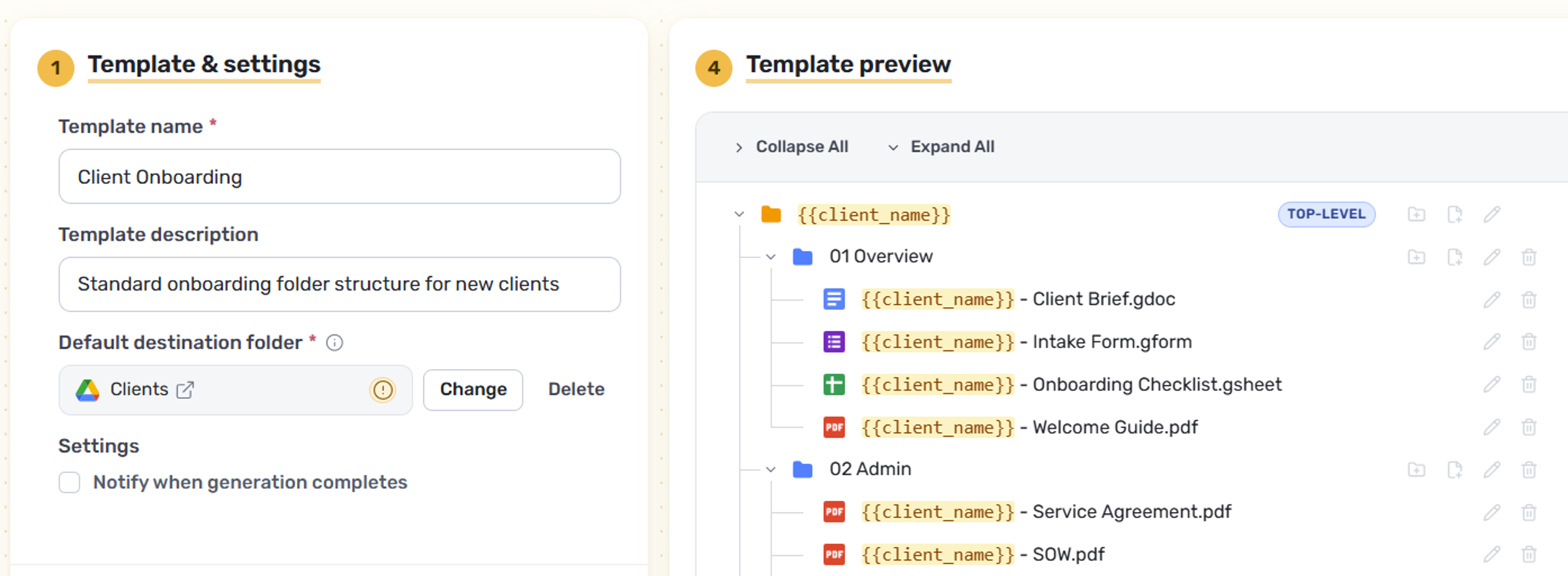Delete the 01 Overview folder

[x=1529, y=257]
